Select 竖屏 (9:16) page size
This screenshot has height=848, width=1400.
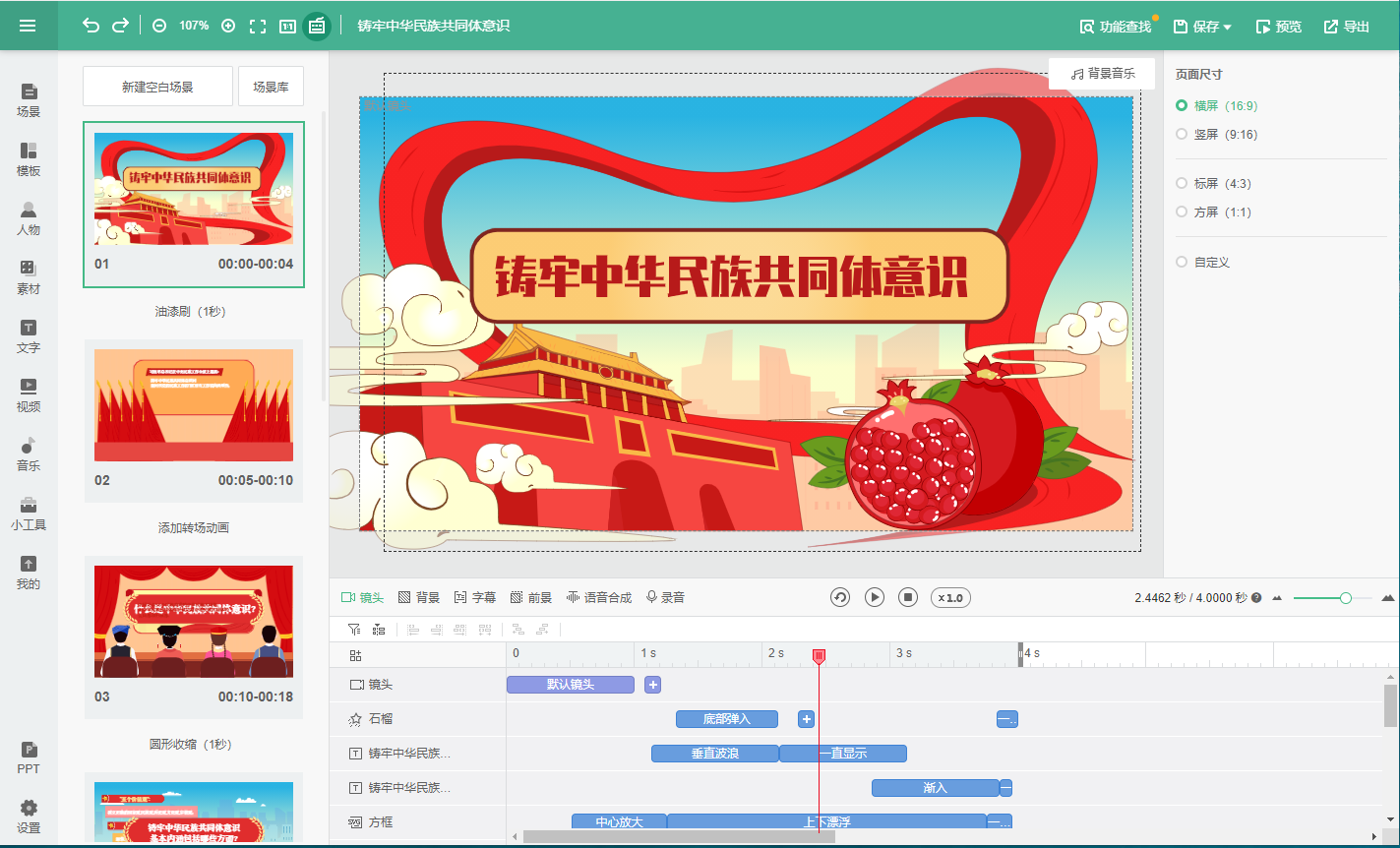pos(1216,134)
